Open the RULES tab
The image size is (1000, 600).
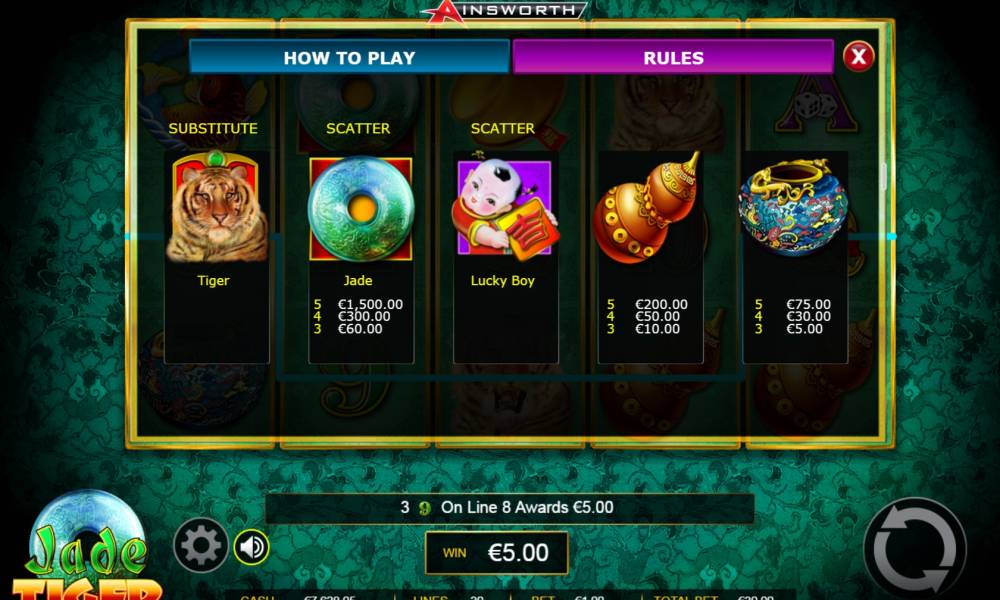pyautogui.click(x=673, y=57)
